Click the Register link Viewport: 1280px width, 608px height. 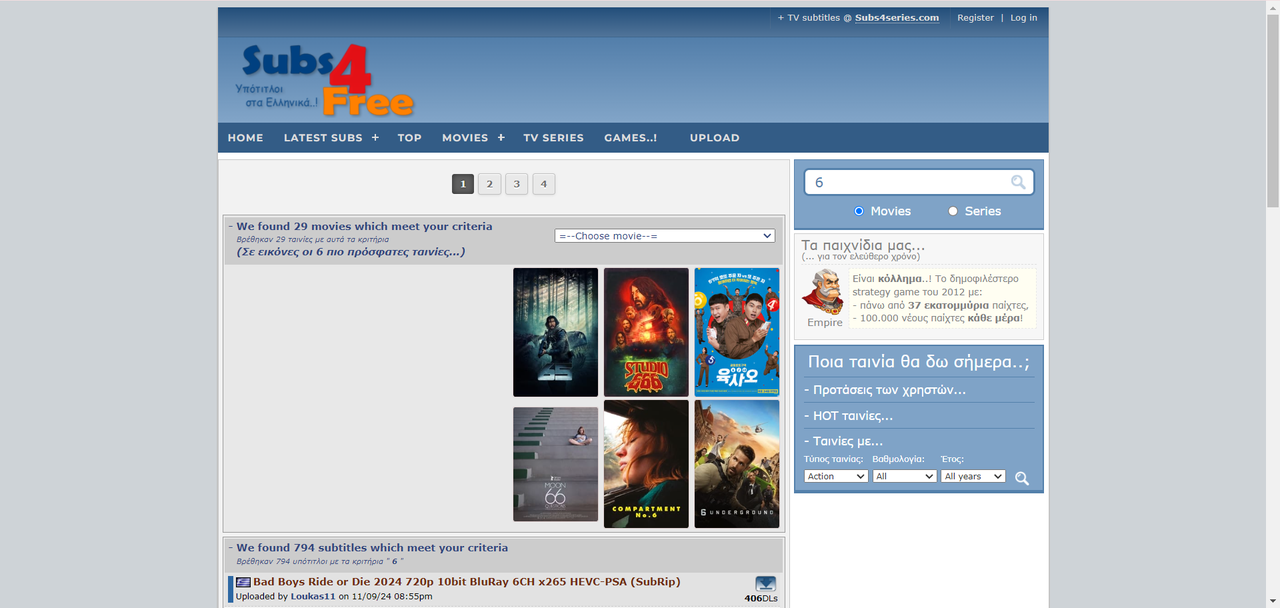975,18
